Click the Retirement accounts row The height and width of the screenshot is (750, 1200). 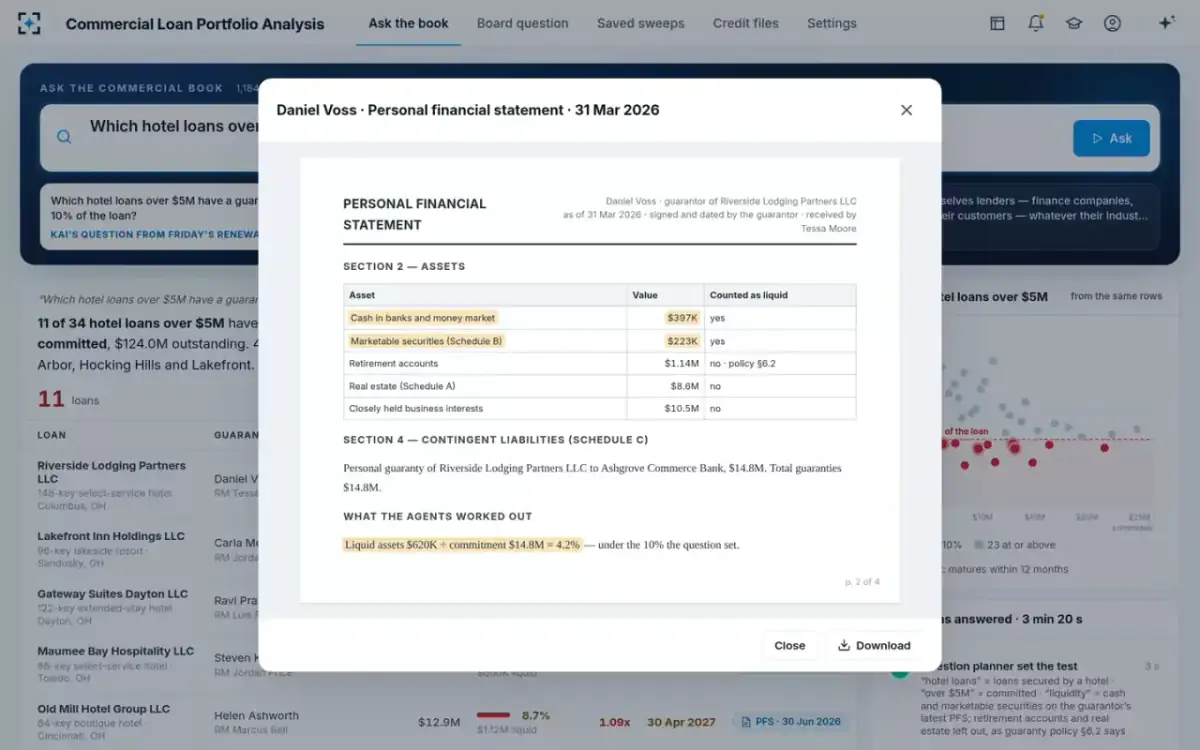coord(599,363)
